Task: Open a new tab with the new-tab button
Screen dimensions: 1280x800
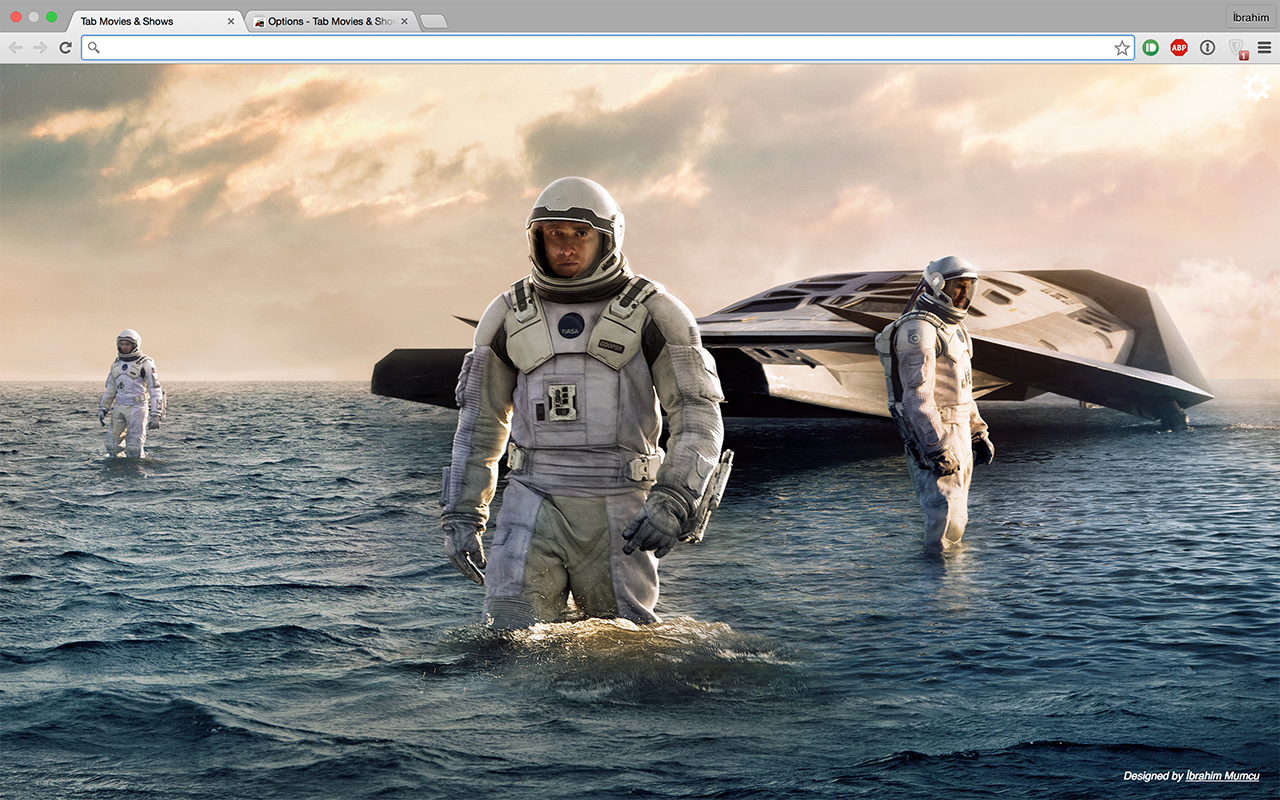Action: [x=433, y=22]
